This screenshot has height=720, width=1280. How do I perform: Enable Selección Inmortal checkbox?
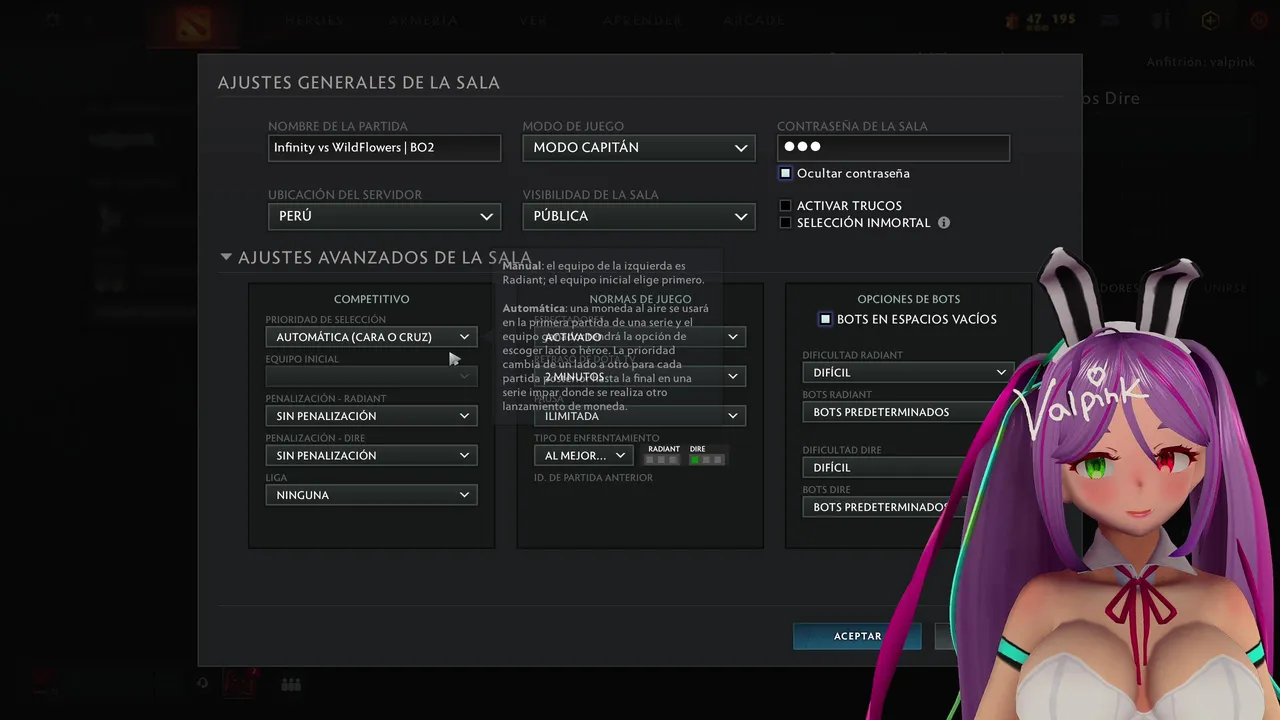[786, 223]
